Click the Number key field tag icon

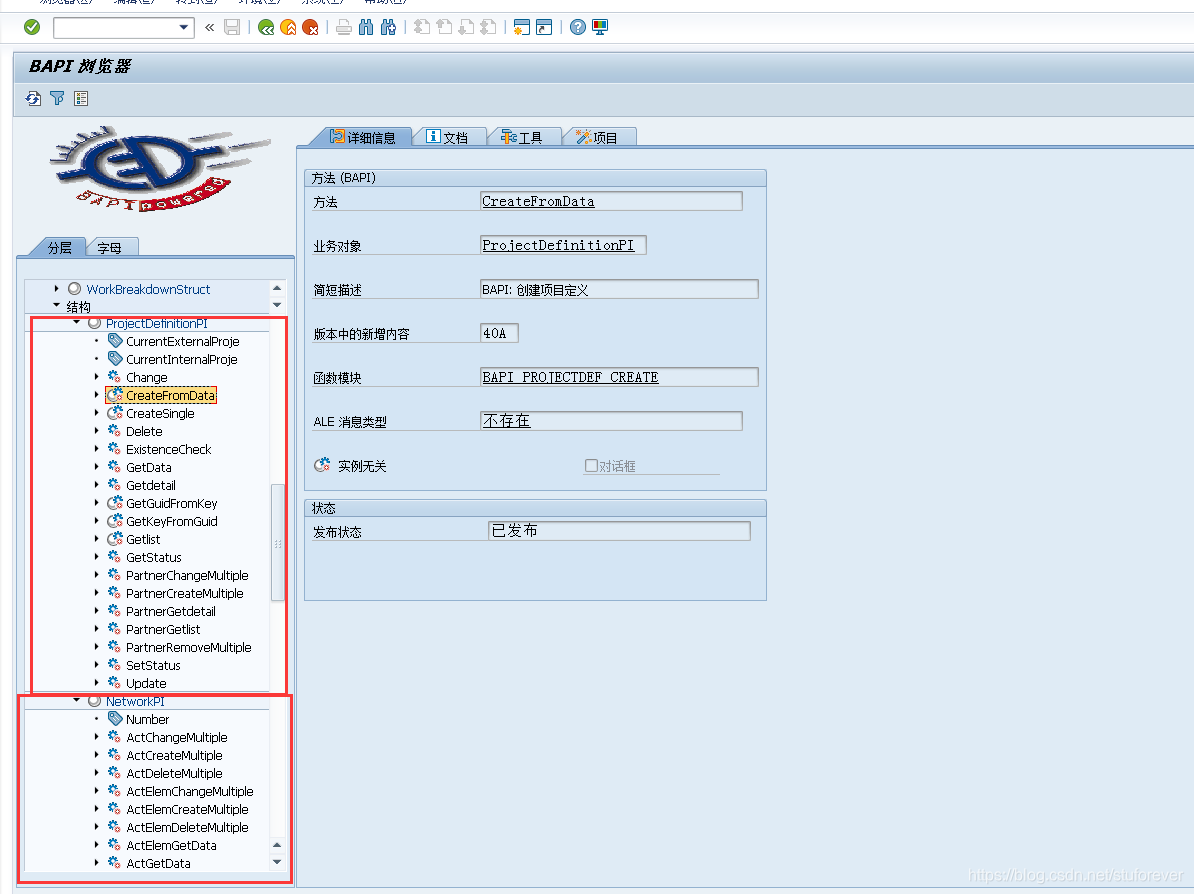pos(115,718)
